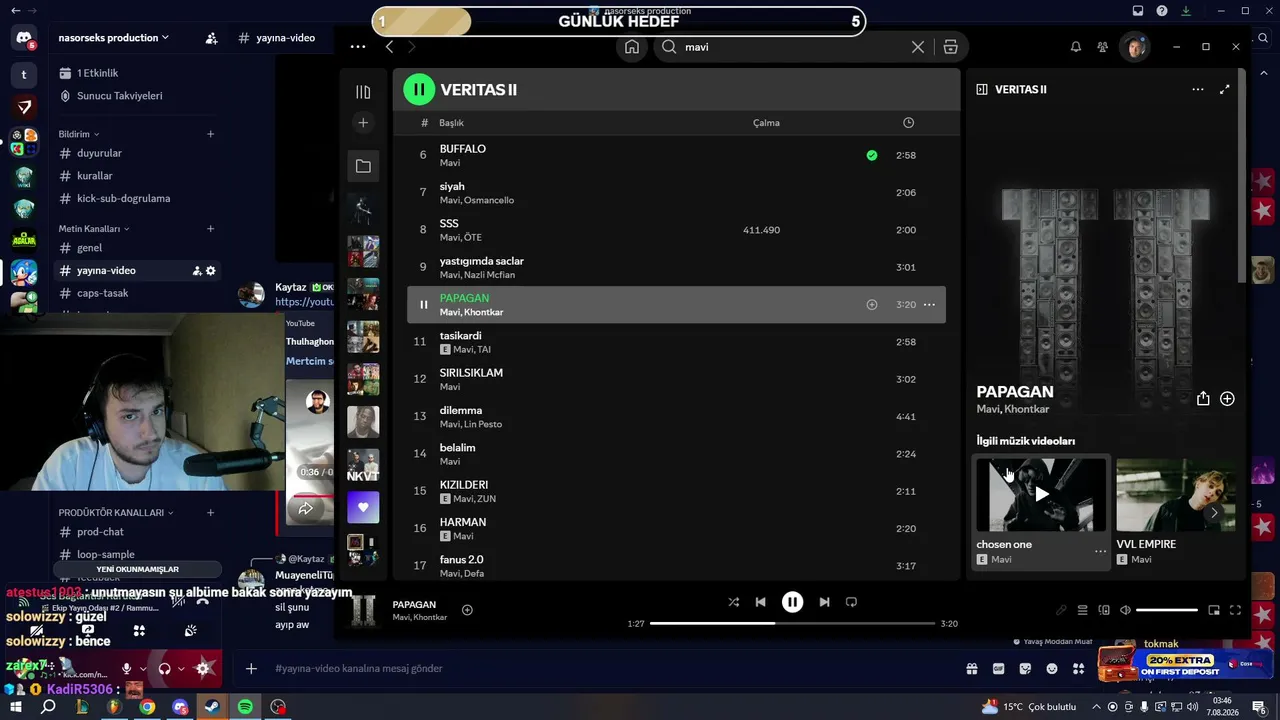This screenshot has width=1280, height=720.
Task: Share PAPAGAN from now playing panel
Action: click(x=1203, y=398)
